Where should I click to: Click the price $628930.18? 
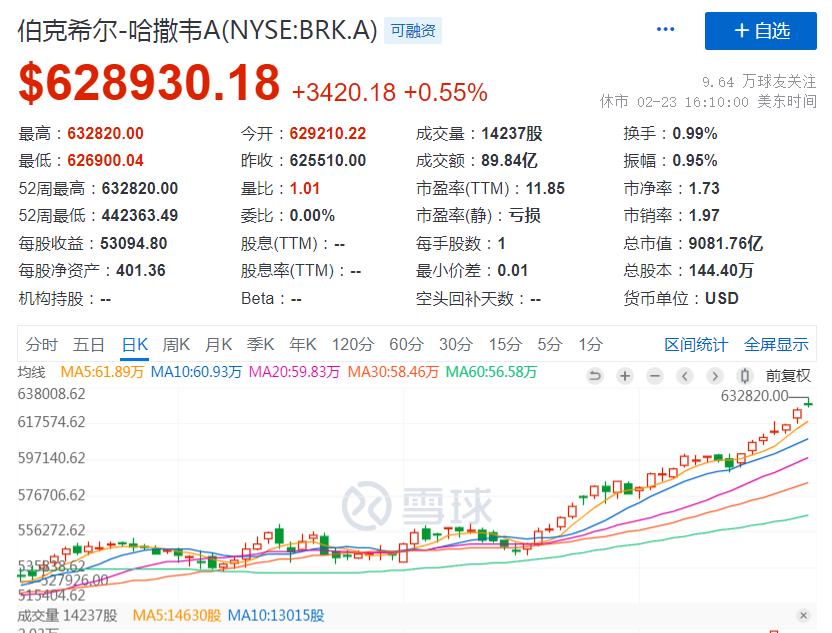(149, 82)
